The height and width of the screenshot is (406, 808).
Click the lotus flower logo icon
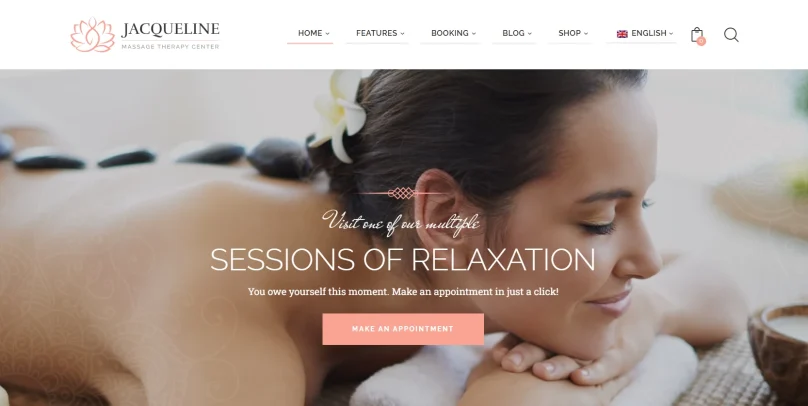[x=93, y=35]
